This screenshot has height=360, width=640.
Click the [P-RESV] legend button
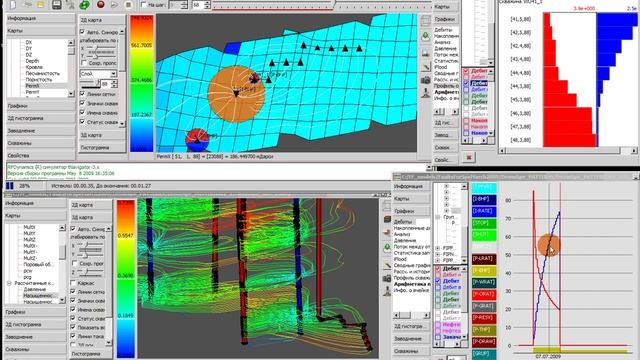pos(484,318)
